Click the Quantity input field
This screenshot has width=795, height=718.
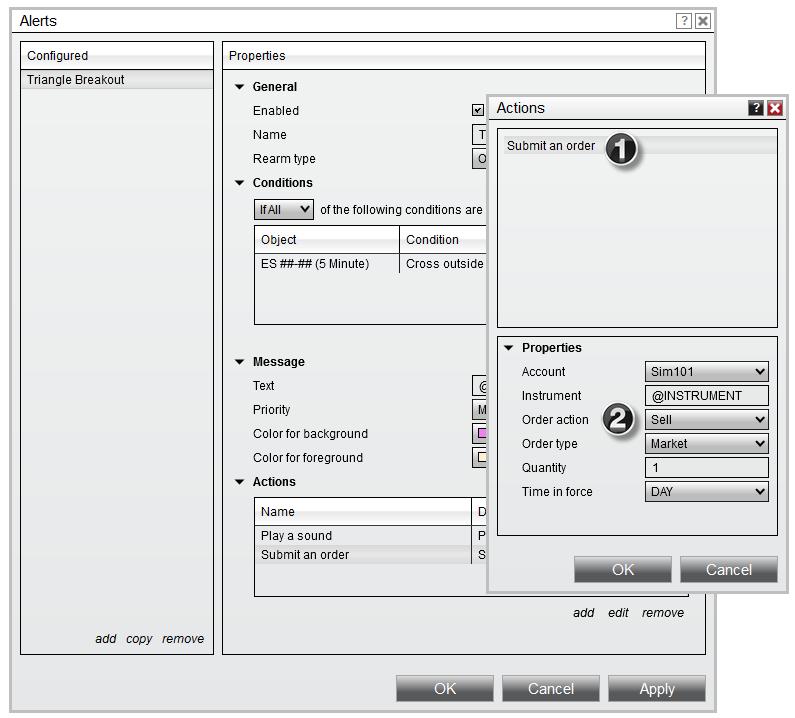point(707,468)
